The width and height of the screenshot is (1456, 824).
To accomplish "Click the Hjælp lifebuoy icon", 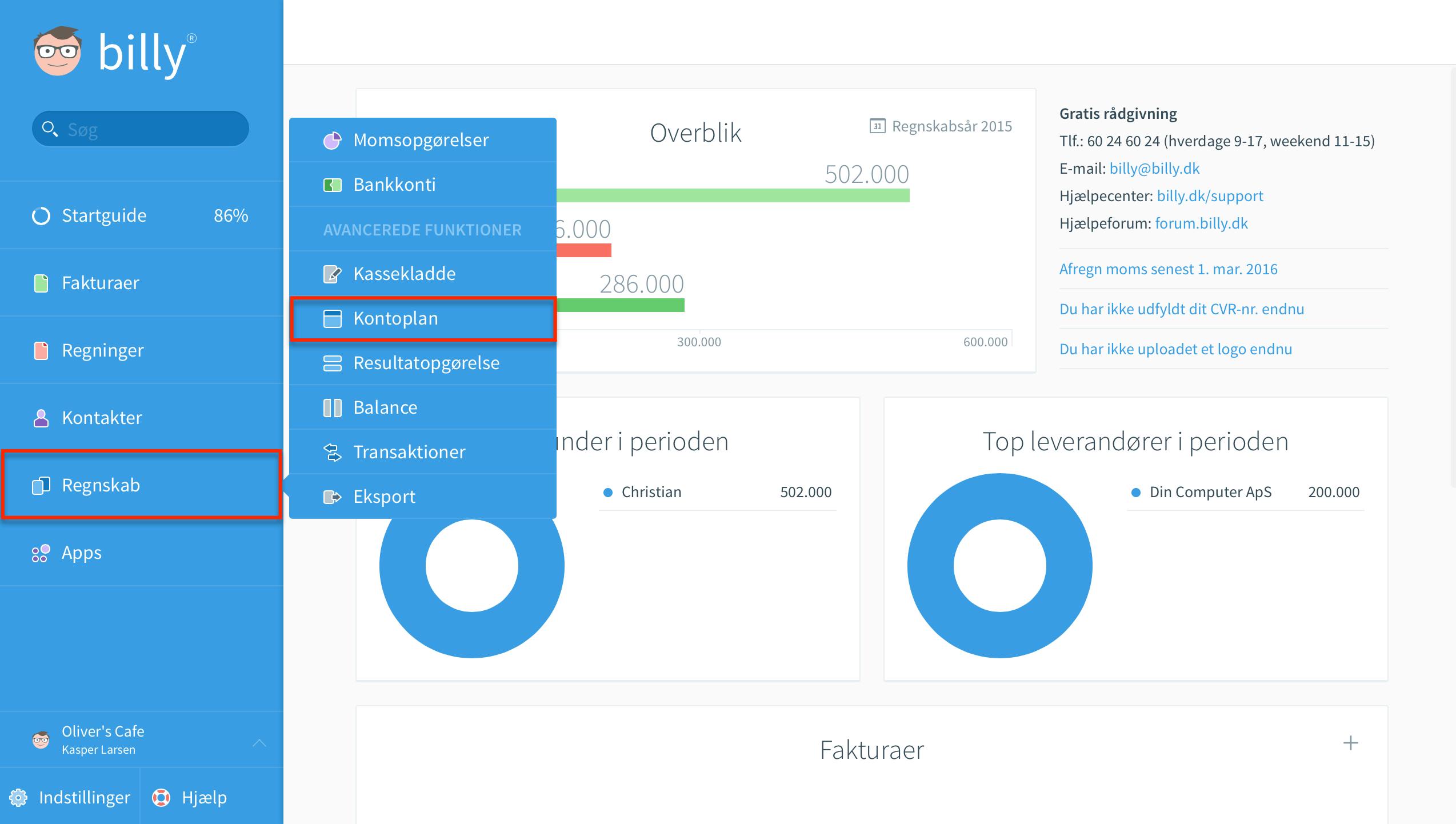I will point(161,797).
